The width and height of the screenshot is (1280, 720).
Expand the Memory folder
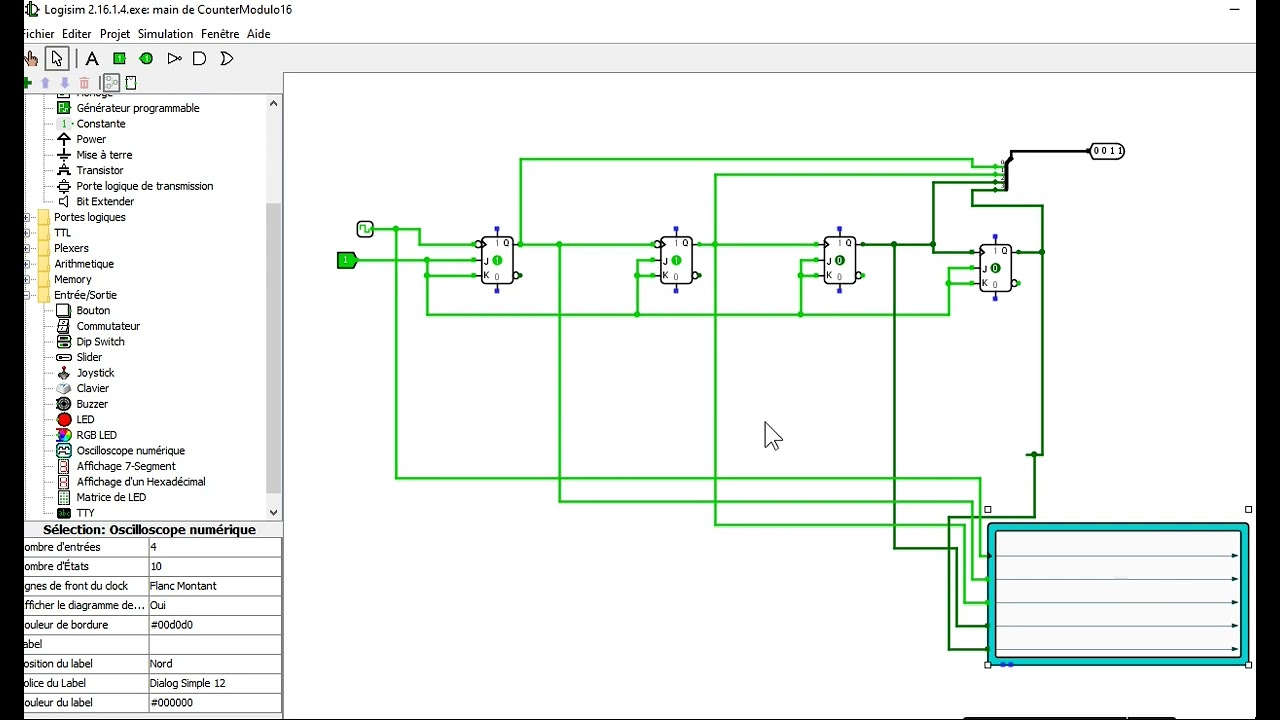(28, 280)
